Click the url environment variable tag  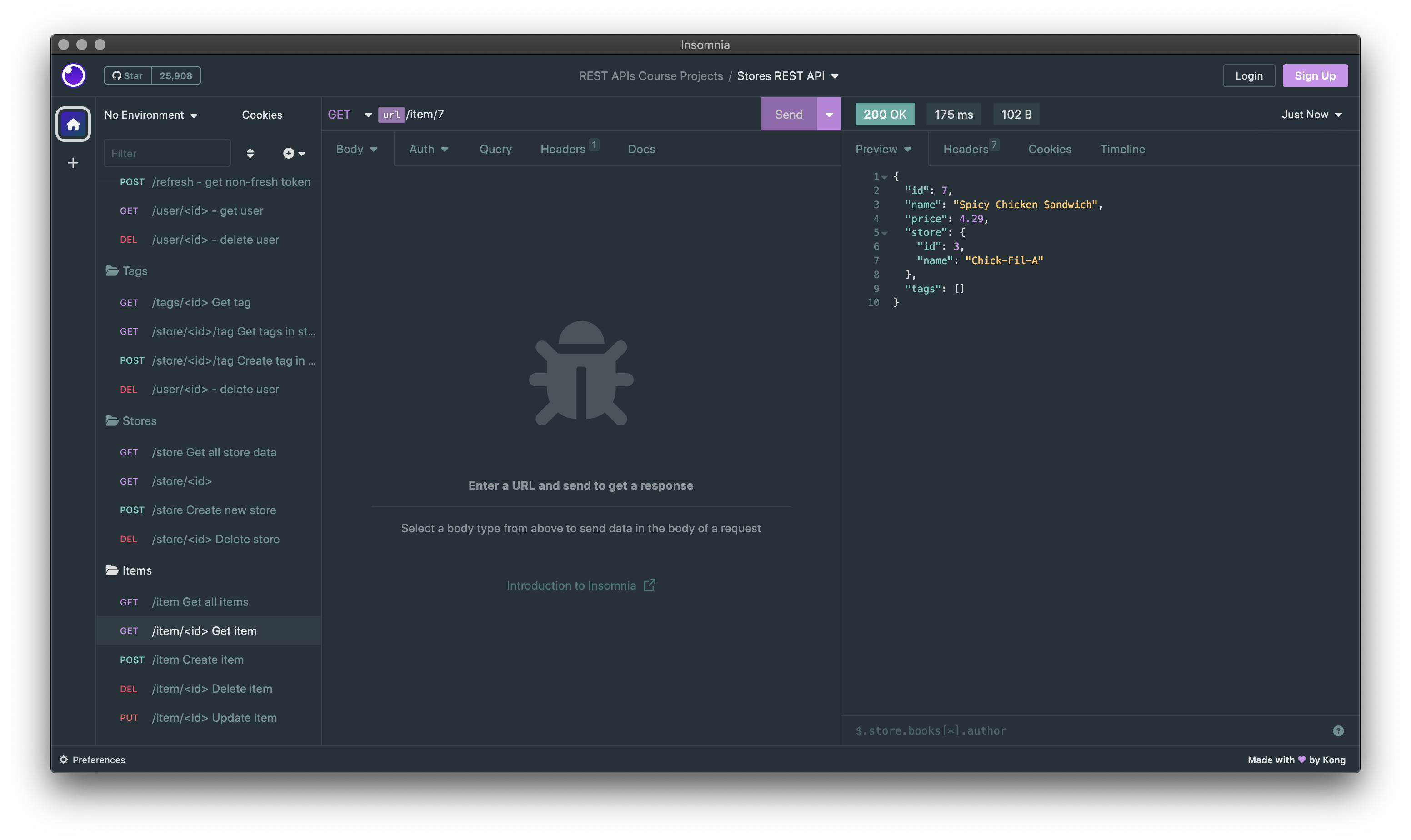(391, 115)
